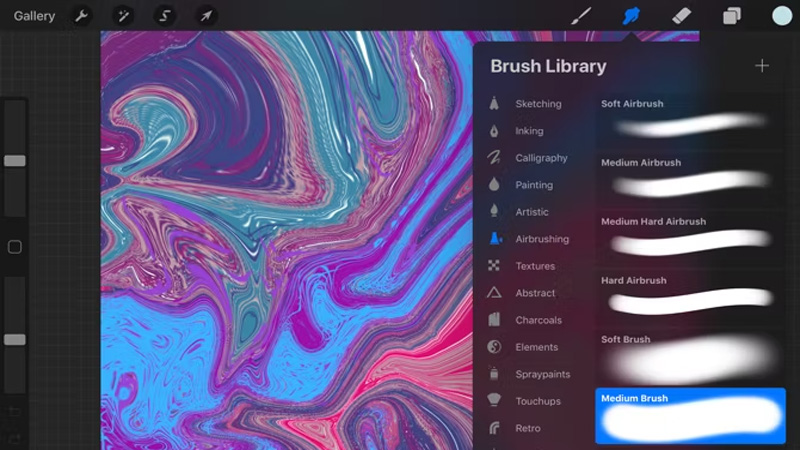Click the Painting drop icon
Image resolution: width=800 pixels, height=450 pixels.
pyautogui.click(x=494, y=185)
